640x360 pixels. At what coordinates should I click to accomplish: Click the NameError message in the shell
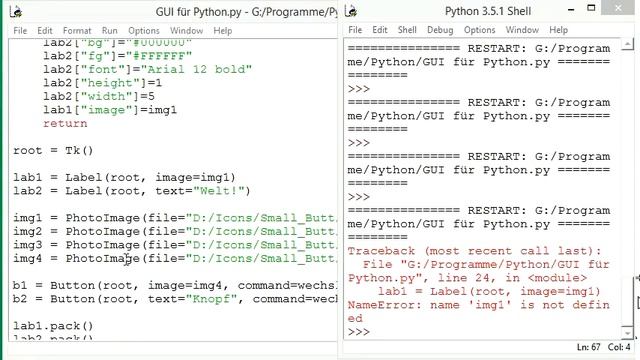pos(478,311)
